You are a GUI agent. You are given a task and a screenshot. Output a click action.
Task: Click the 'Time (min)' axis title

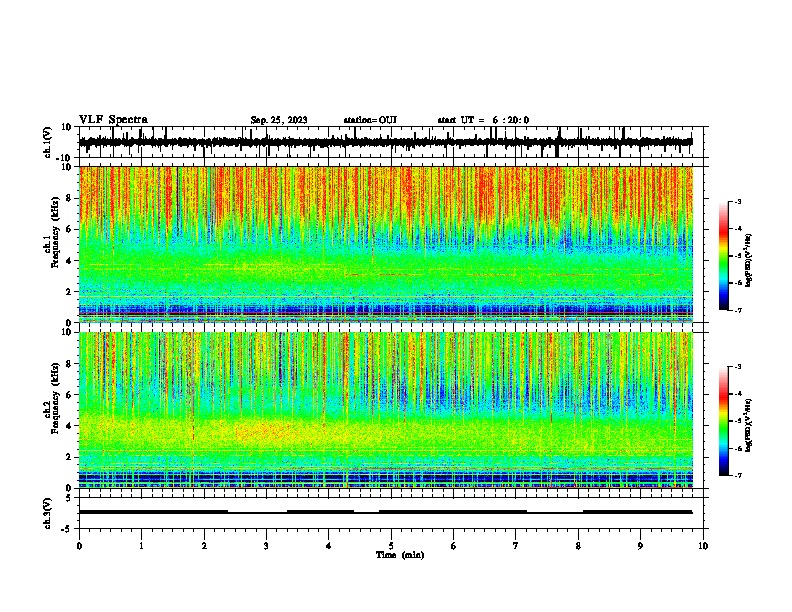coord(400,555)
